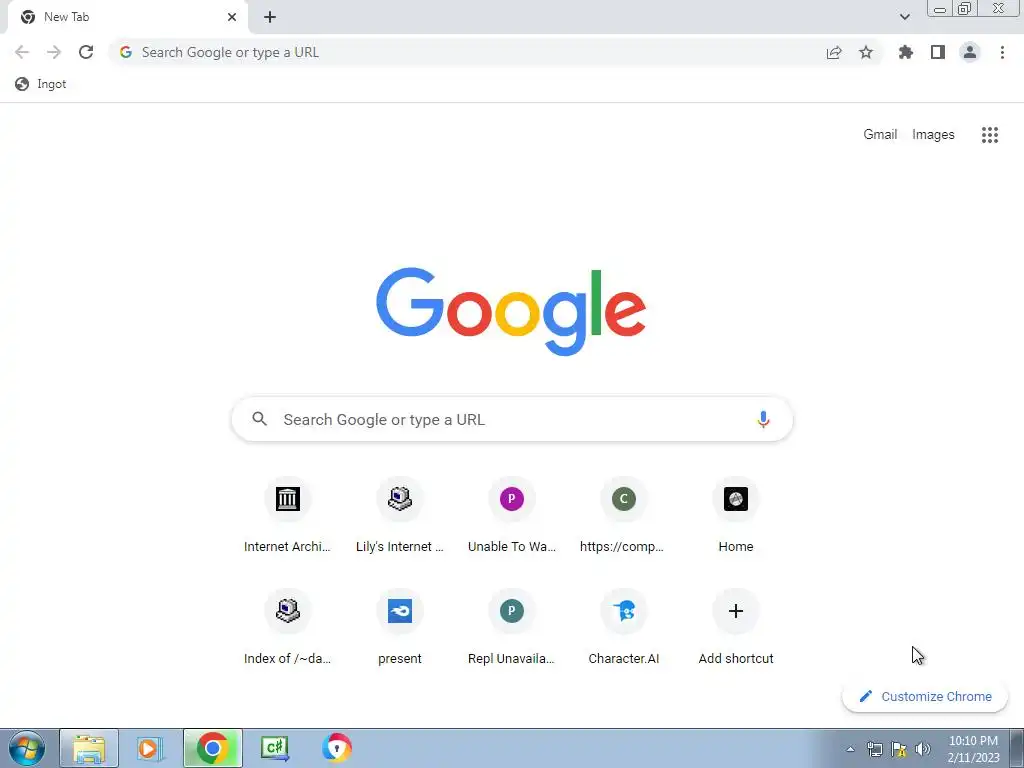Open the Images link

pyautogui.click(x=933, y=135)
